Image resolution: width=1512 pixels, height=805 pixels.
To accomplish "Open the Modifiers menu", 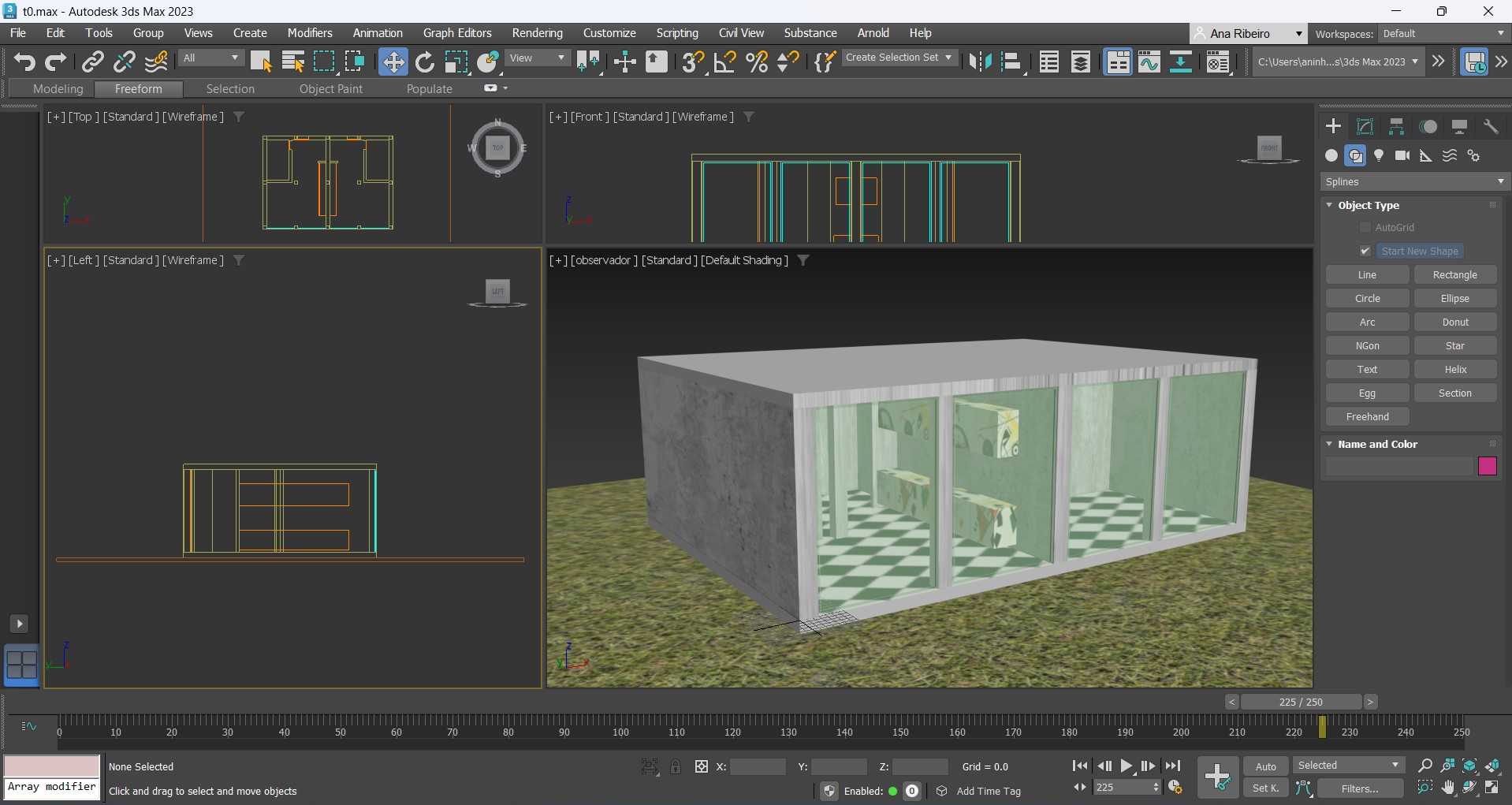I will pos(309,33).
